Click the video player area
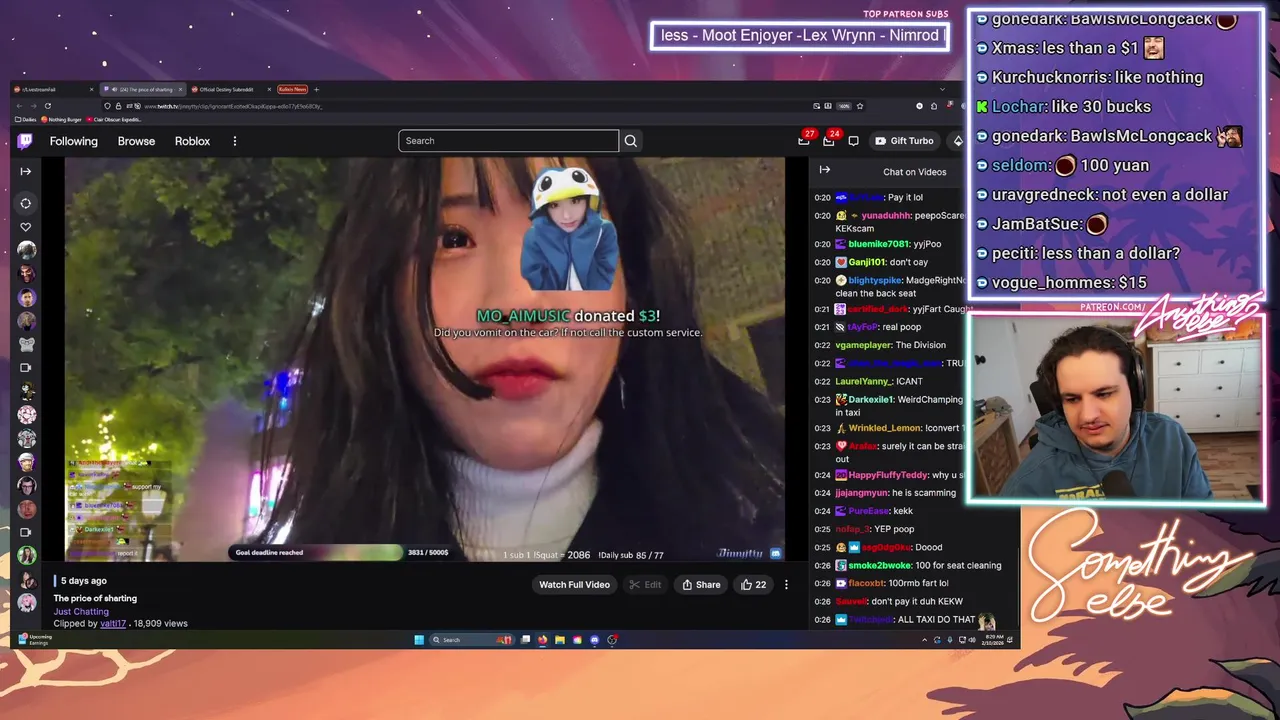The image size is (1280, 720). (425, 358)
